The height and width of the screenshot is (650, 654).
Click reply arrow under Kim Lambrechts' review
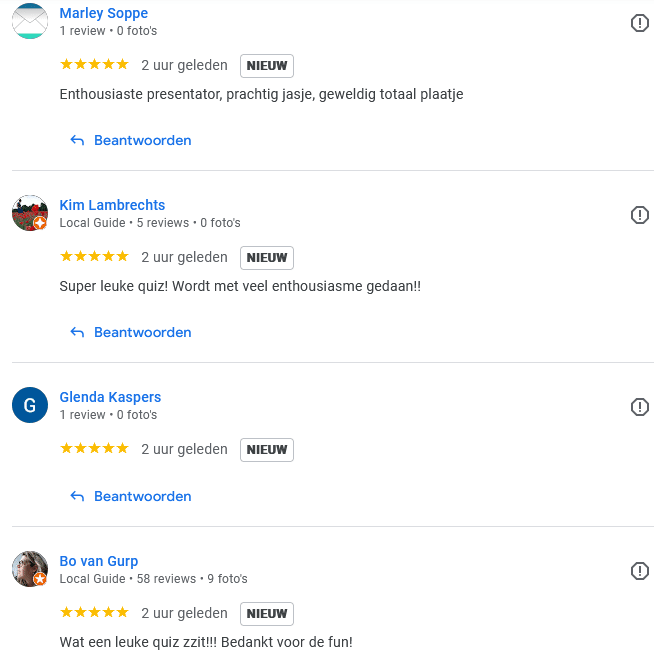pos(77,332)
